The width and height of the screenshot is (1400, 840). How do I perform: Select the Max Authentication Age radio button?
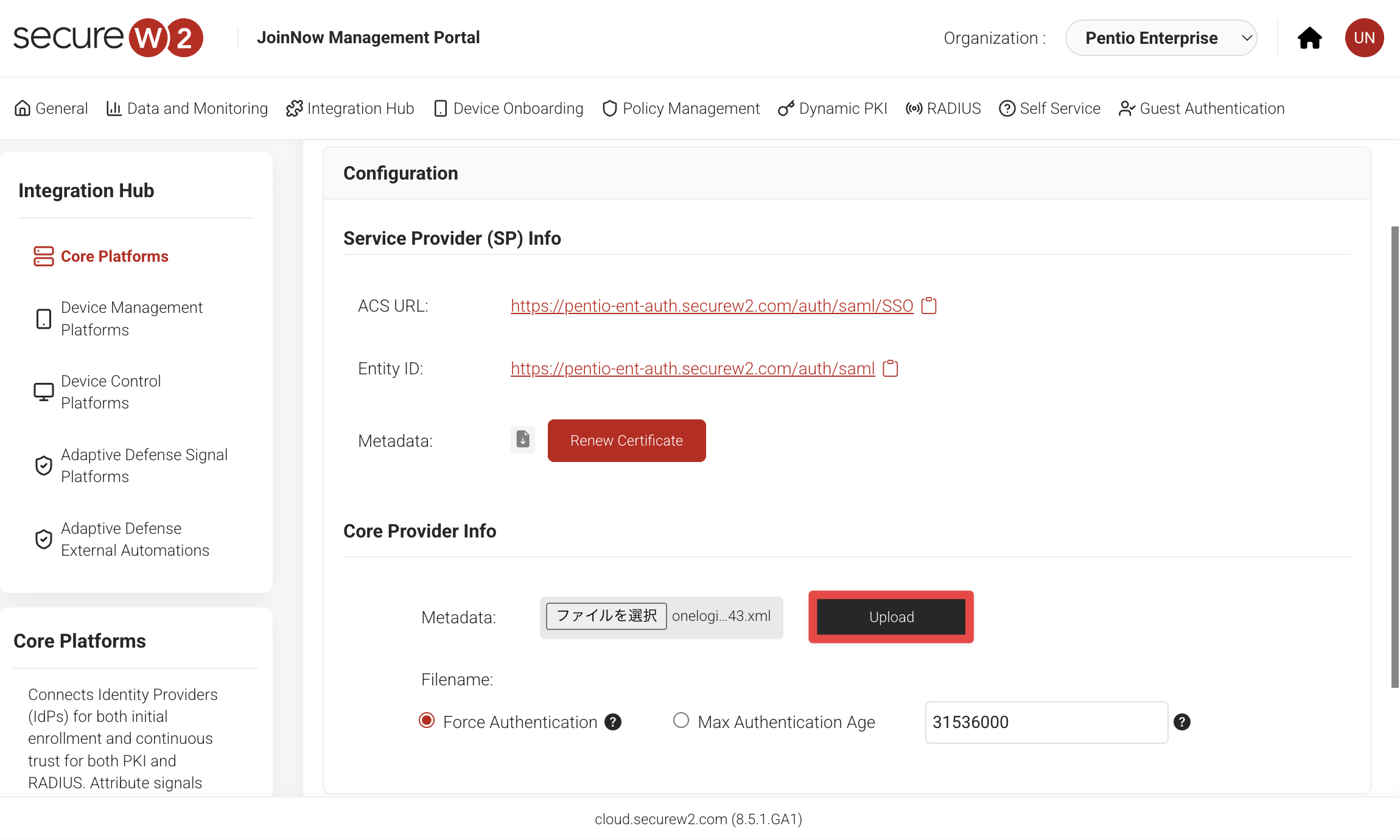pos(681,721)
